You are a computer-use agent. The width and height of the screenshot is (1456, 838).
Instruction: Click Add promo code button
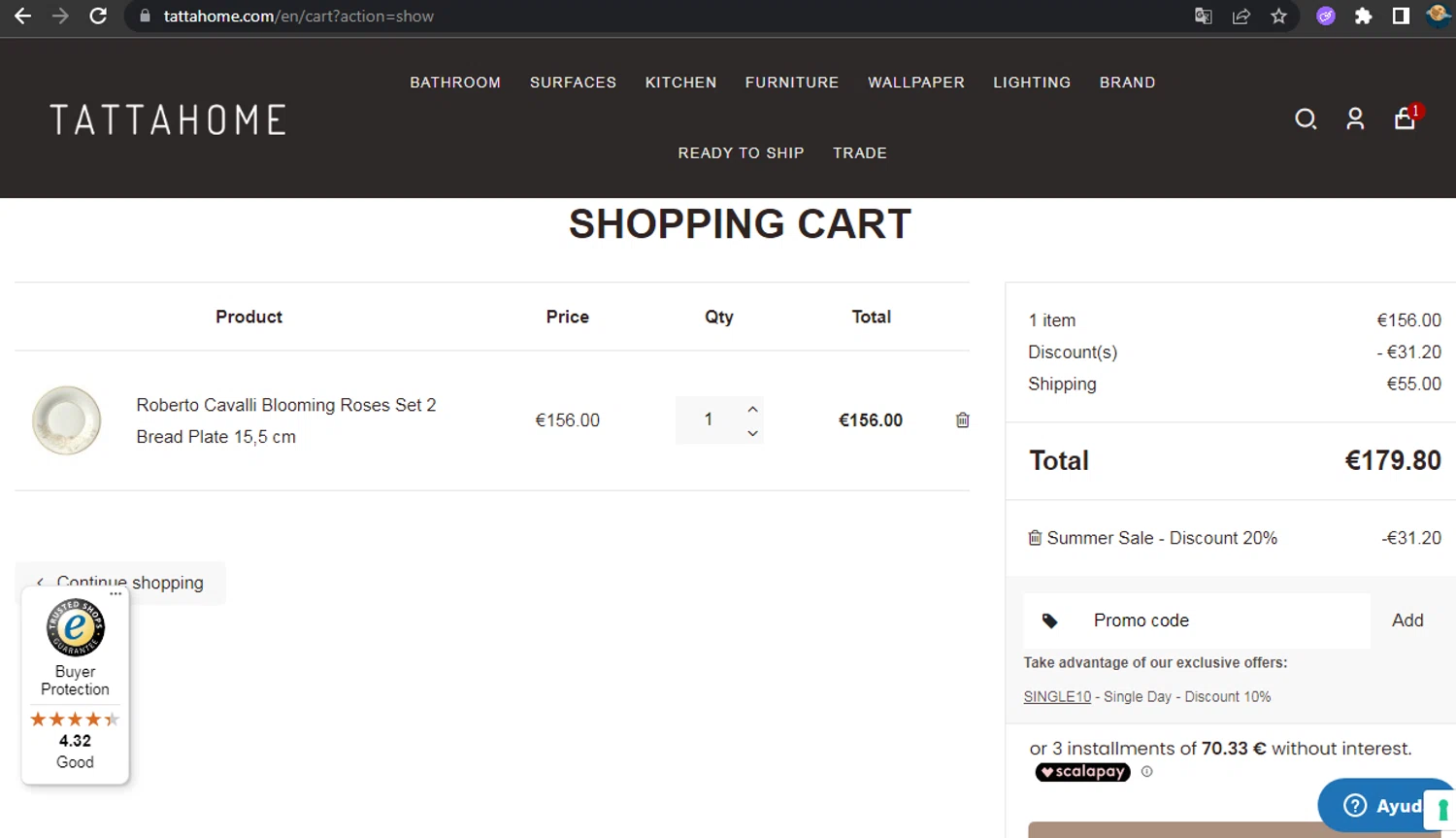(1407, 620)
